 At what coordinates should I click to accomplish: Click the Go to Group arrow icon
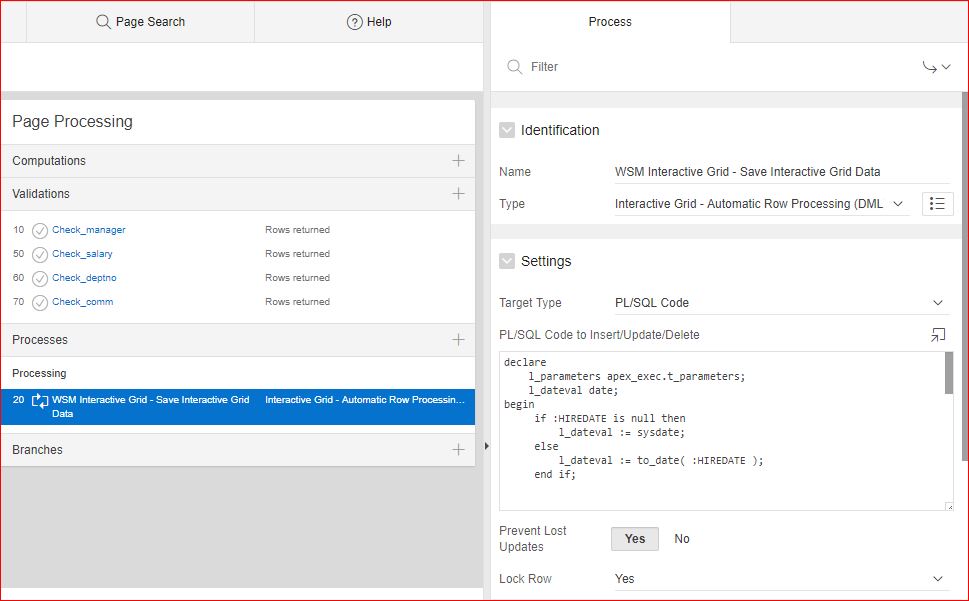pos(935,67)
